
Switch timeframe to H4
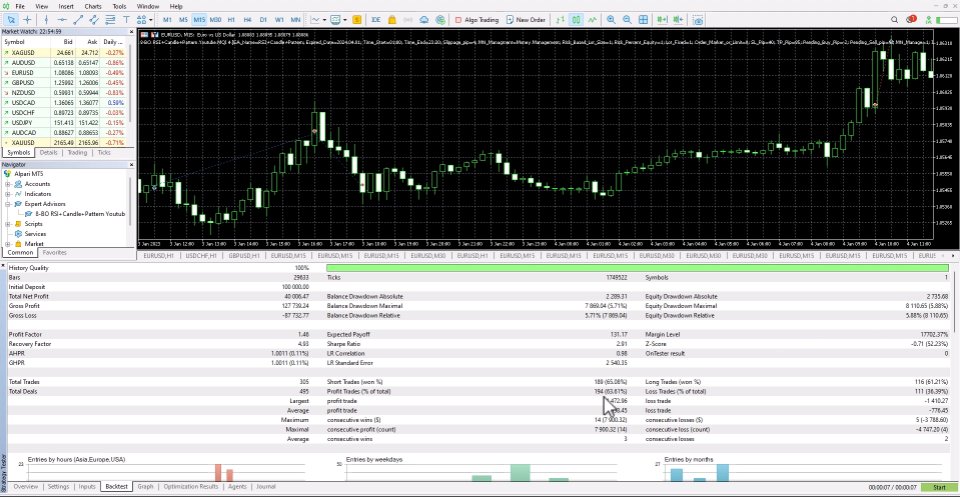pos(247,20)
